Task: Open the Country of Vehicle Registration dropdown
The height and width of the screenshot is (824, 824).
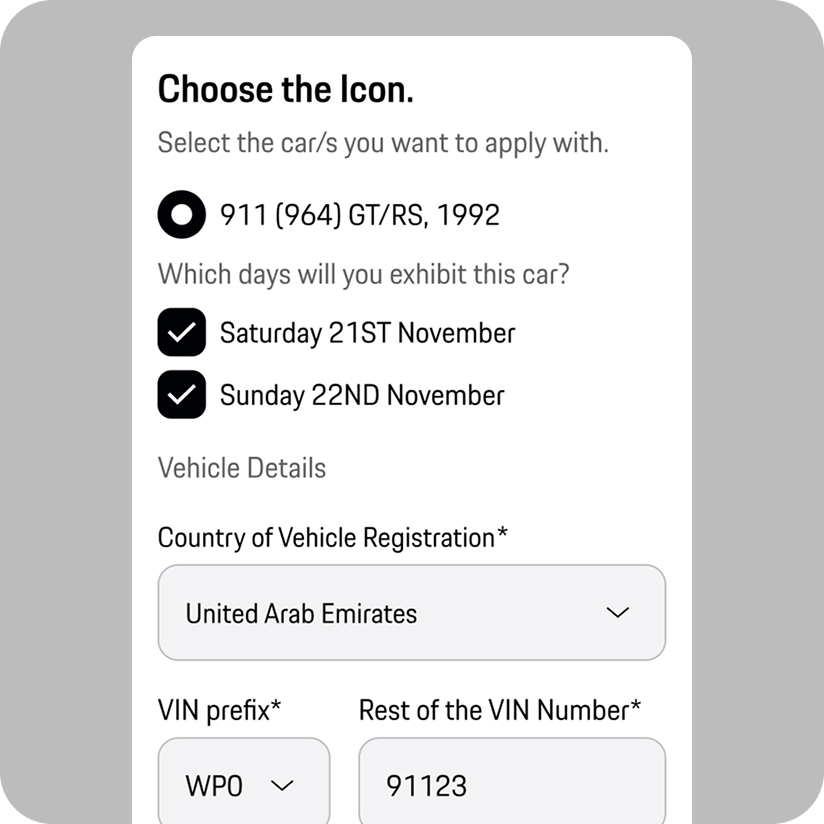Action: [411, 612]
